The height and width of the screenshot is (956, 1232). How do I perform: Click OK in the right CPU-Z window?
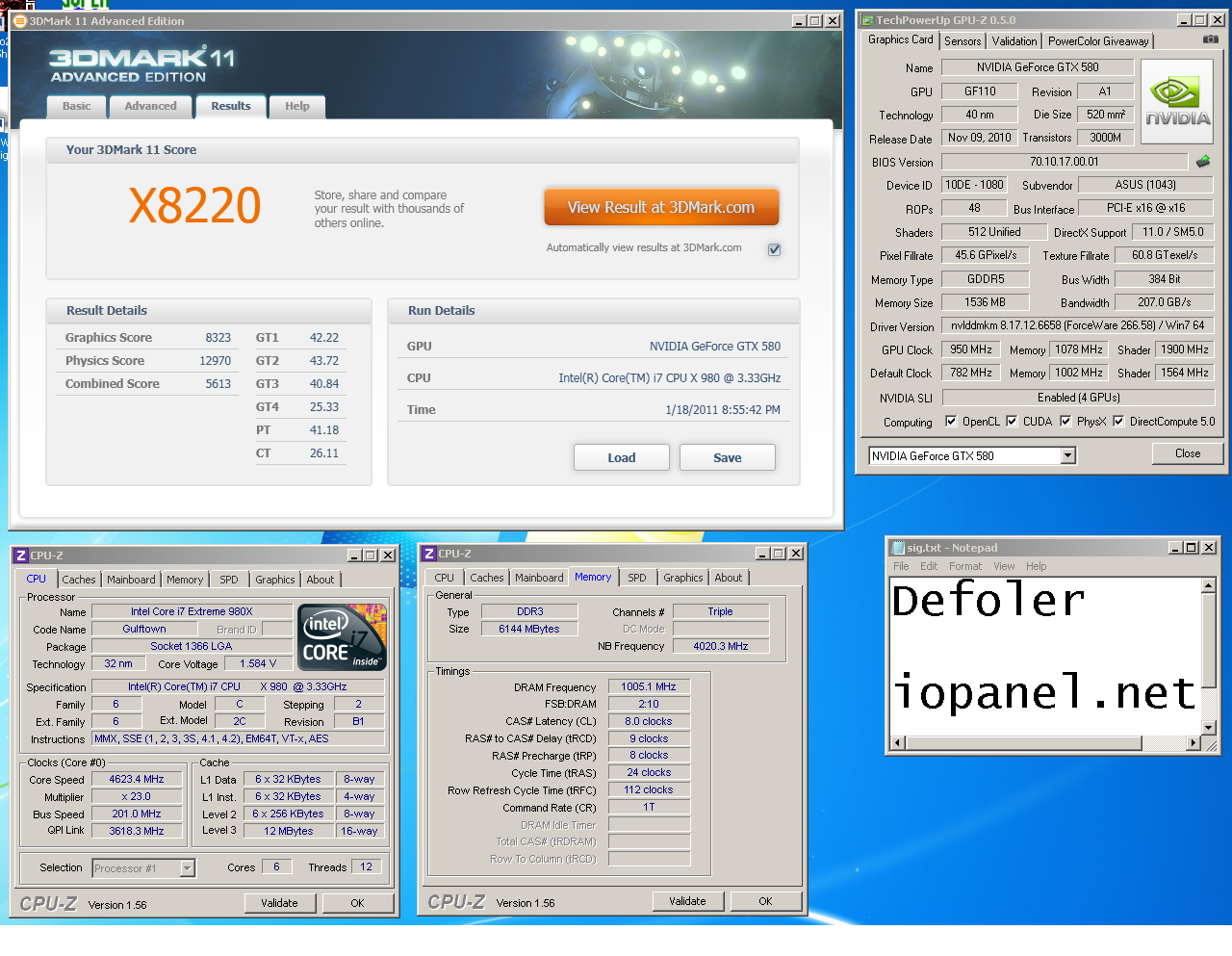[765, 901]
